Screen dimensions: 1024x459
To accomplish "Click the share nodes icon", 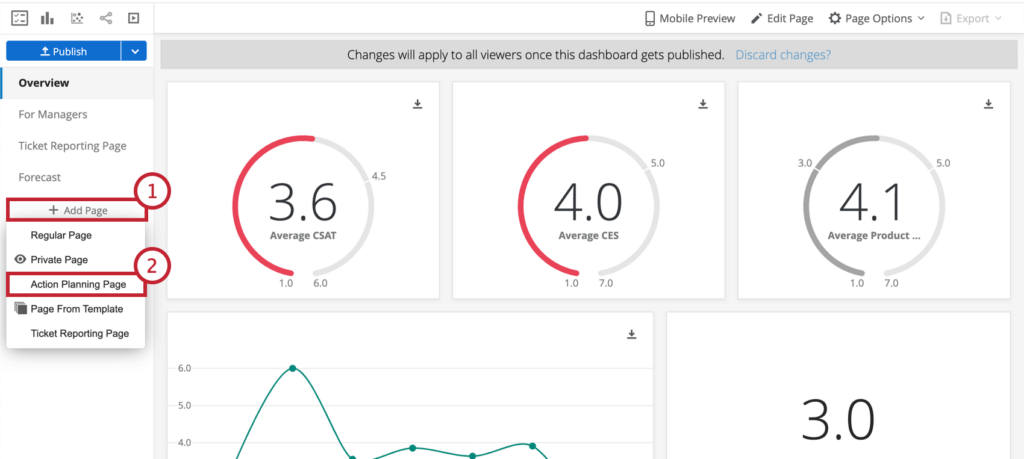I will tap(106, 18).
